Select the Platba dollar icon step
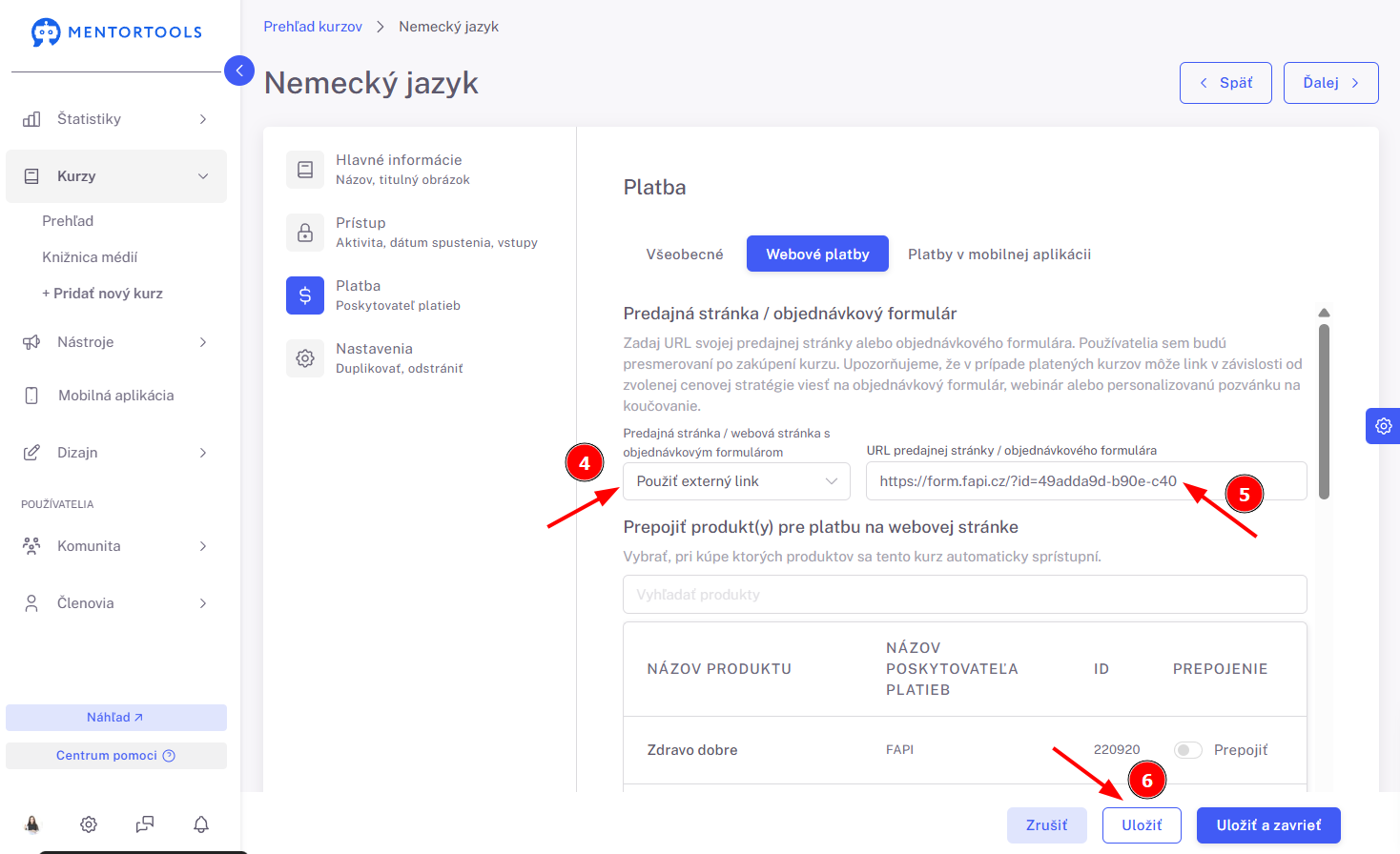Image resolution: width=1400 pixels, height=854 pixels. pyautogui.click(x=305, y=295)
